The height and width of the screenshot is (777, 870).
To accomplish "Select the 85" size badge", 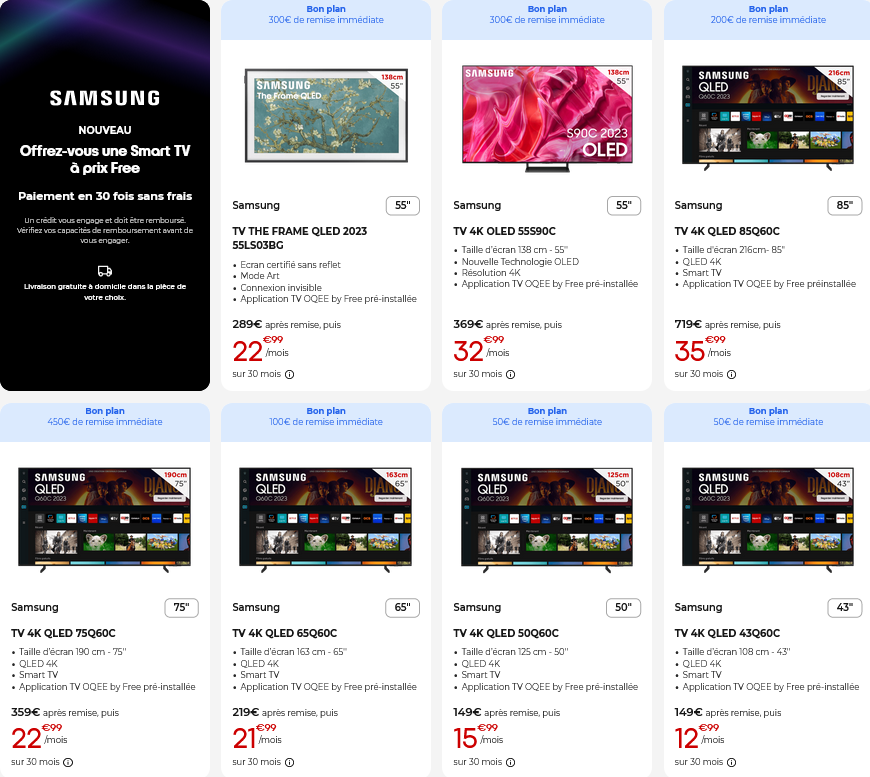I will tap(844, 205).
